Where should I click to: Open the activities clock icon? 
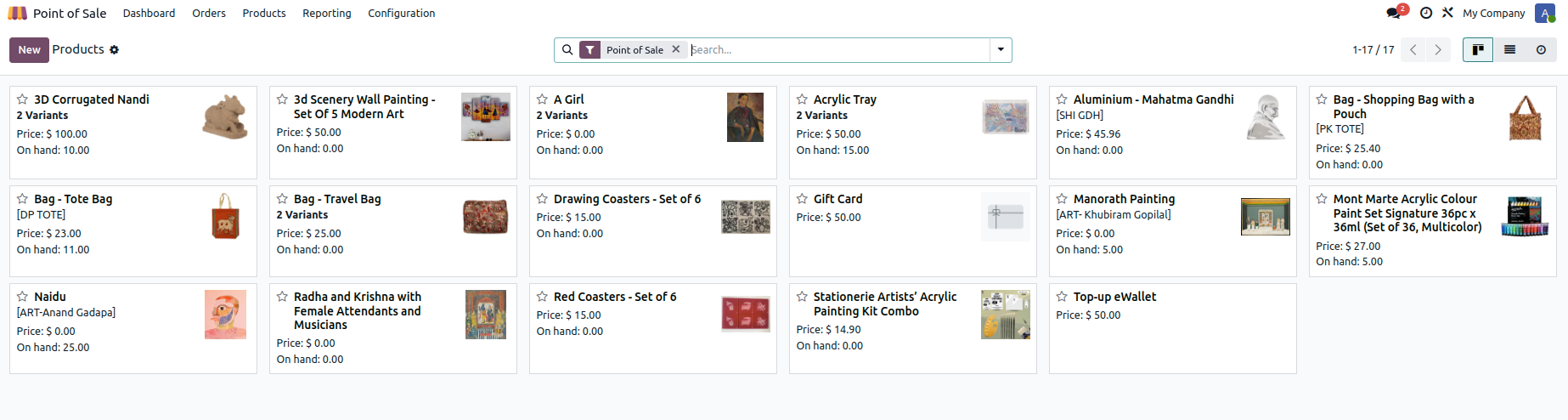click(x=1426, y=13)
